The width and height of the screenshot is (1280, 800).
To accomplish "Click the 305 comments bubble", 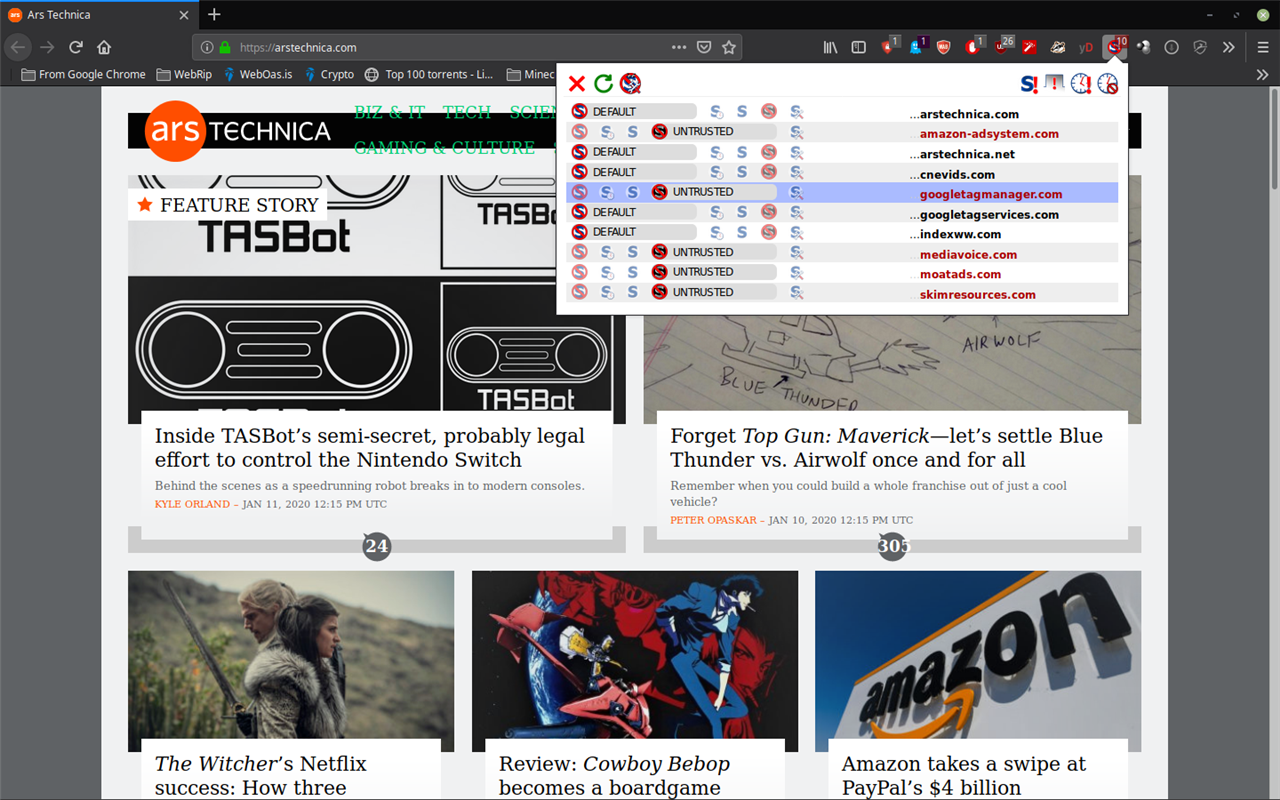I will pos(893,546).
